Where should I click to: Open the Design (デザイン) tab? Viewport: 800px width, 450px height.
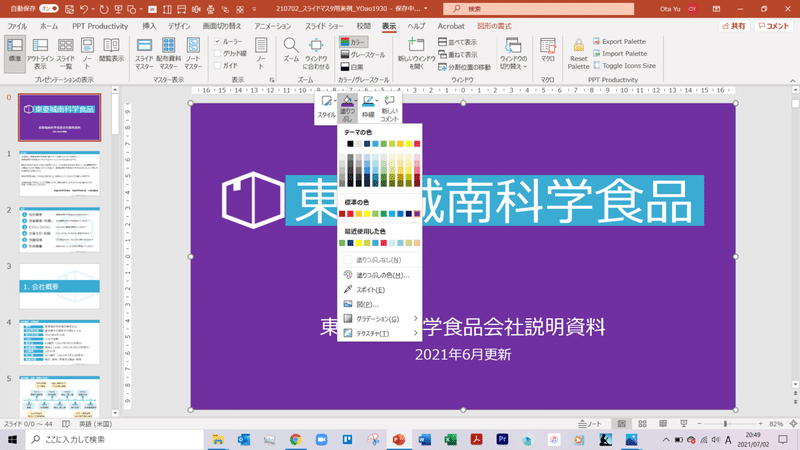[x=179, y=26]
